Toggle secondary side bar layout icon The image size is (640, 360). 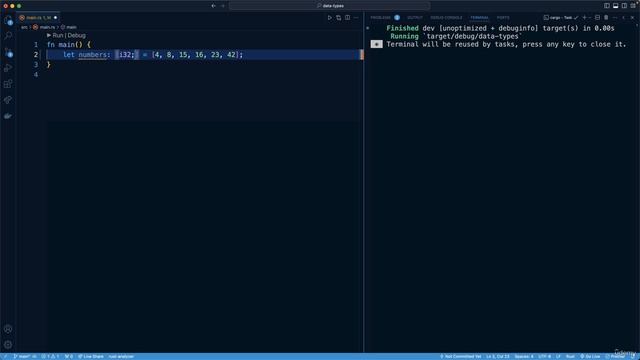(624, 6)
